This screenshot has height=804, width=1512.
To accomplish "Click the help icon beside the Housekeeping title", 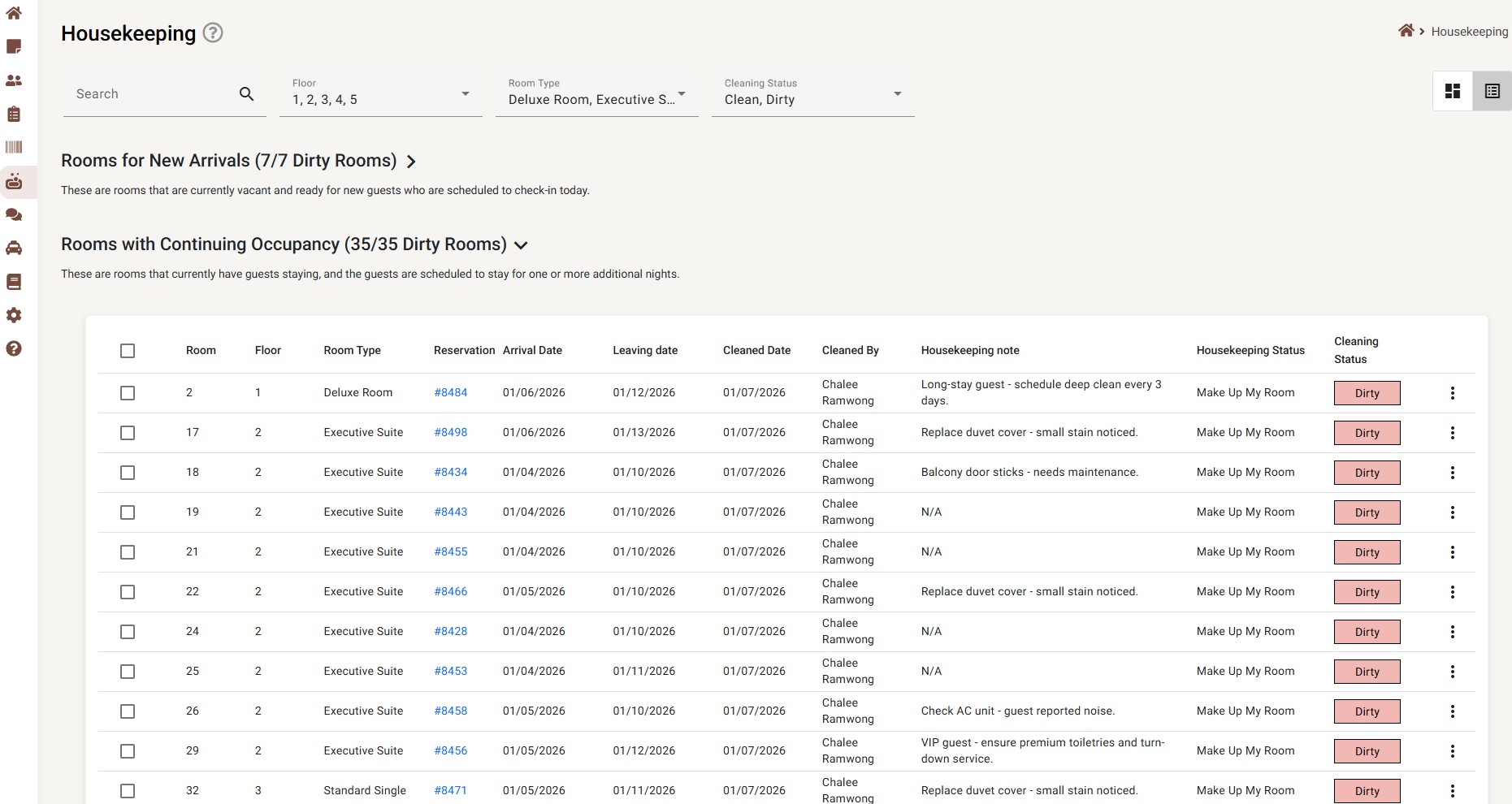I will [x=213, y=33].
